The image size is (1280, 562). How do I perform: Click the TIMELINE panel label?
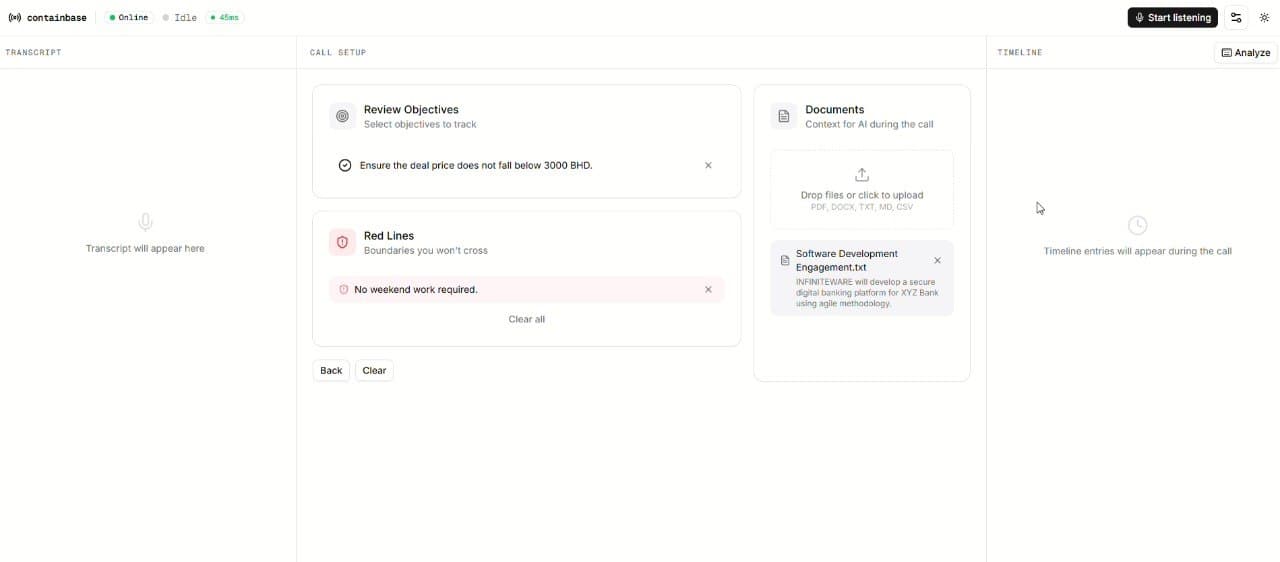1020,52
